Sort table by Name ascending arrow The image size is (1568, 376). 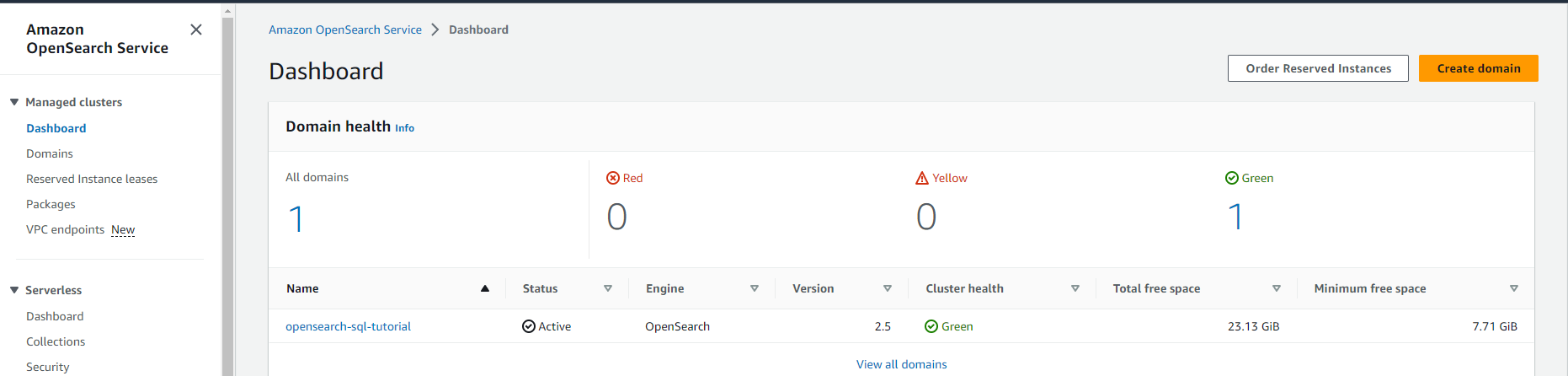[x=485, y=288]
